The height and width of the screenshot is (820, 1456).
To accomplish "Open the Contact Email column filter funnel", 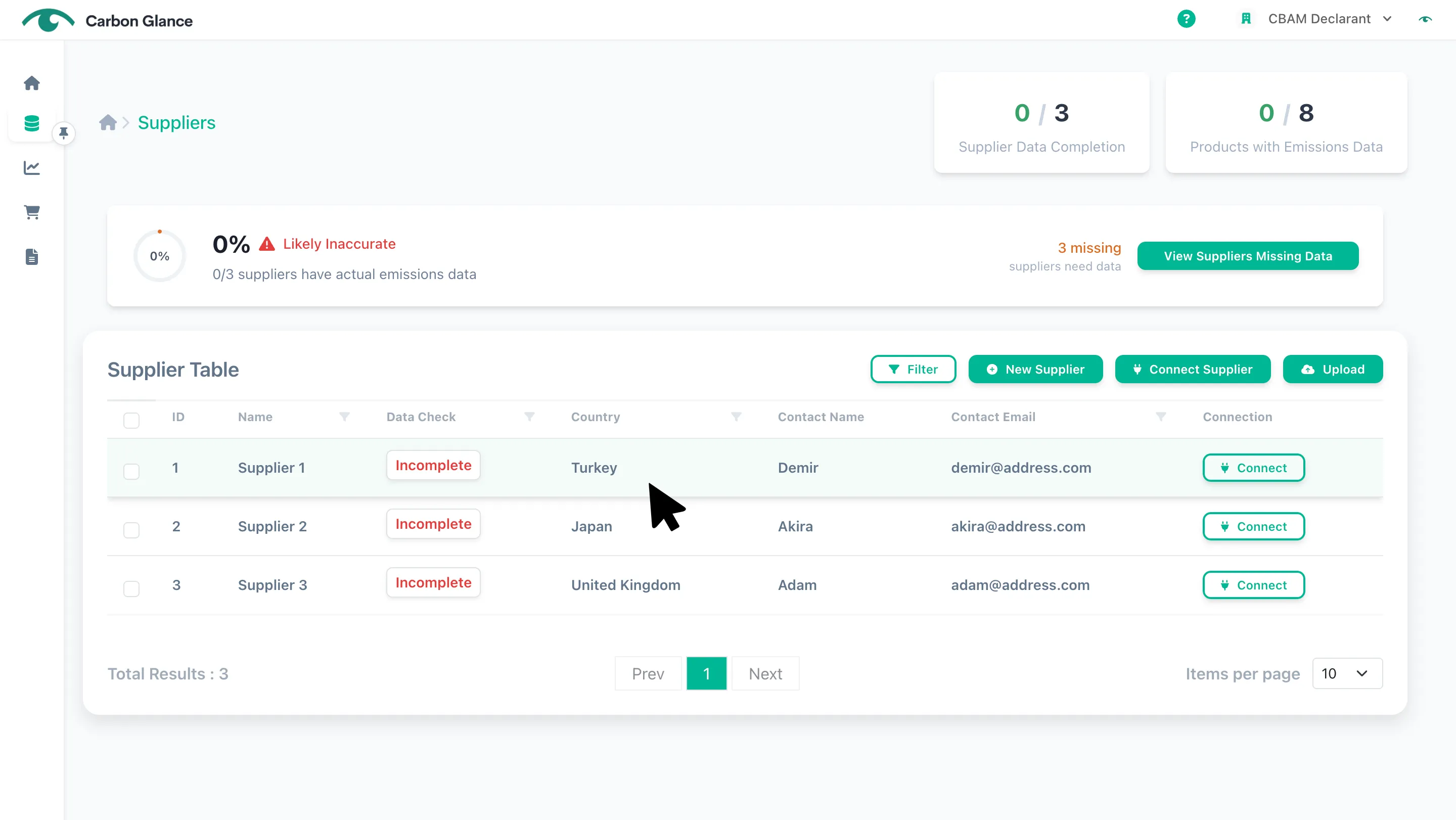I will pos(1161,417).
